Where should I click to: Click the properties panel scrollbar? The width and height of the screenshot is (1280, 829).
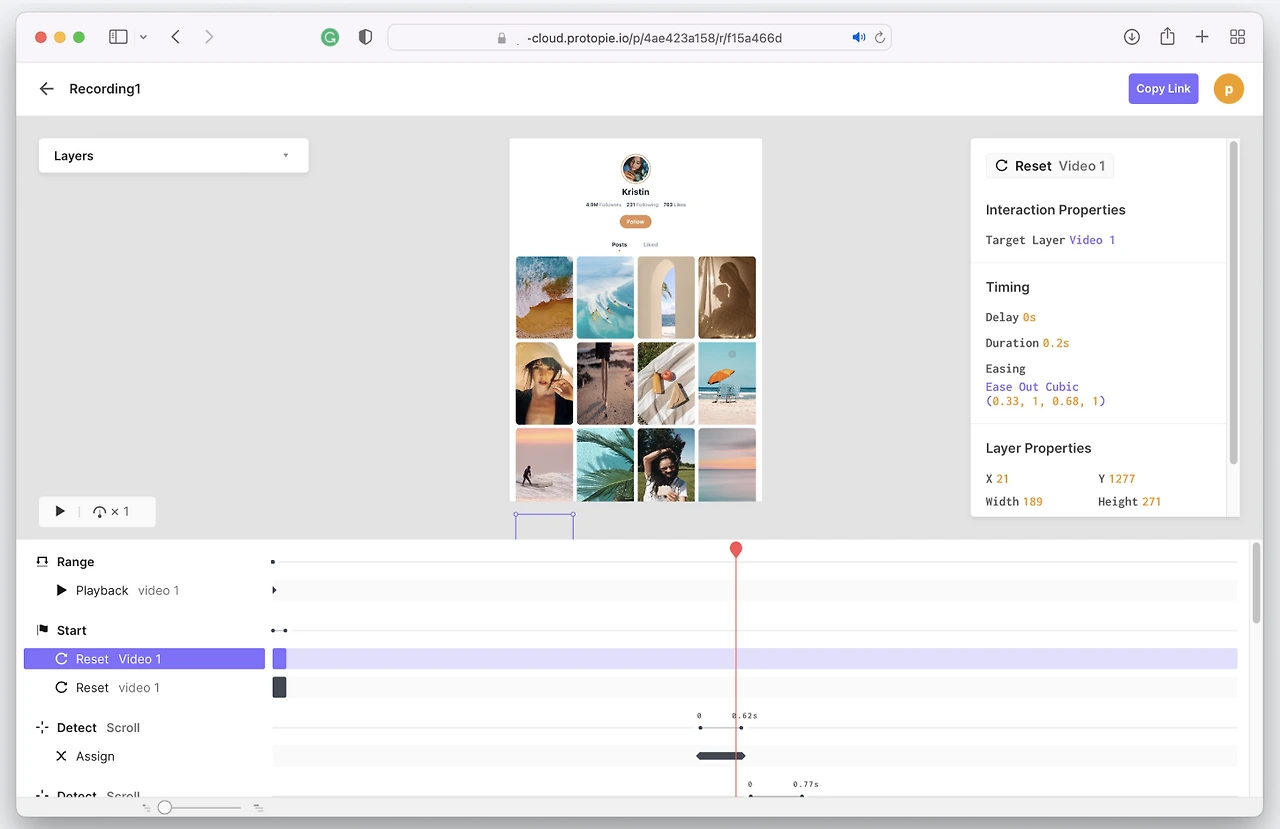[1234, 302]
